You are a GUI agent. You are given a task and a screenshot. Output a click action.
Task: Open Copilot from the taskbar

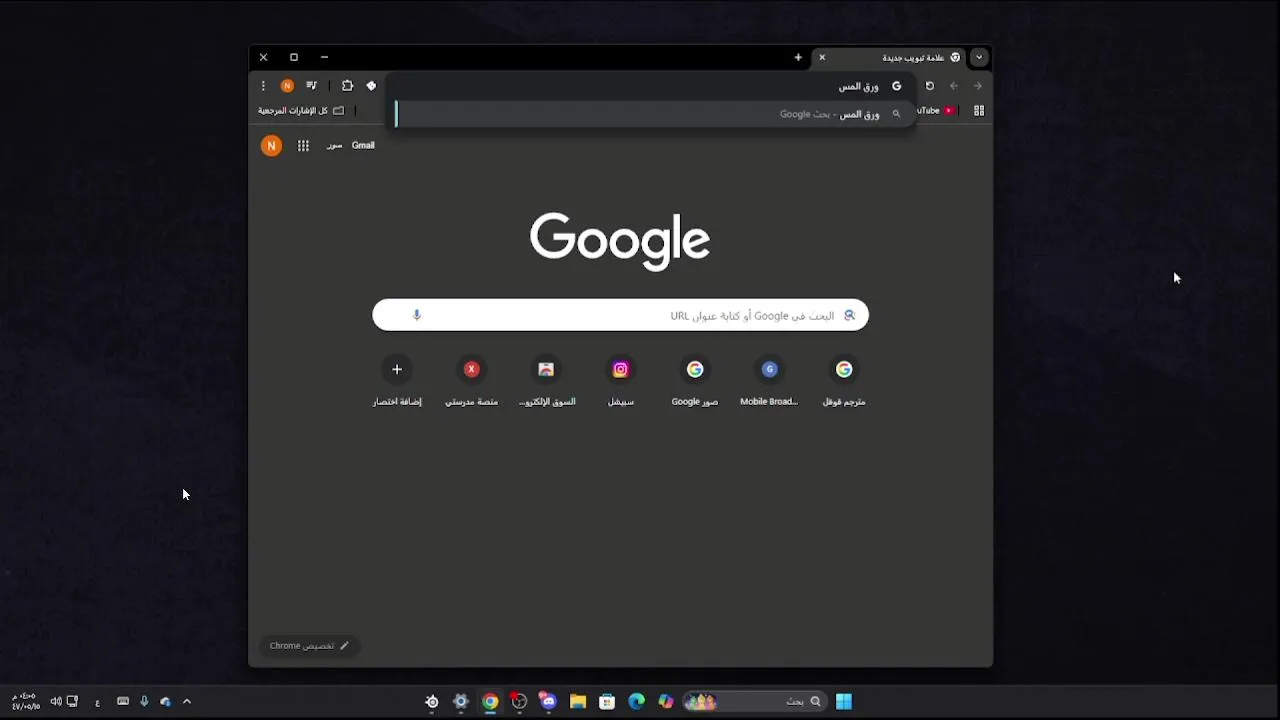665,701
